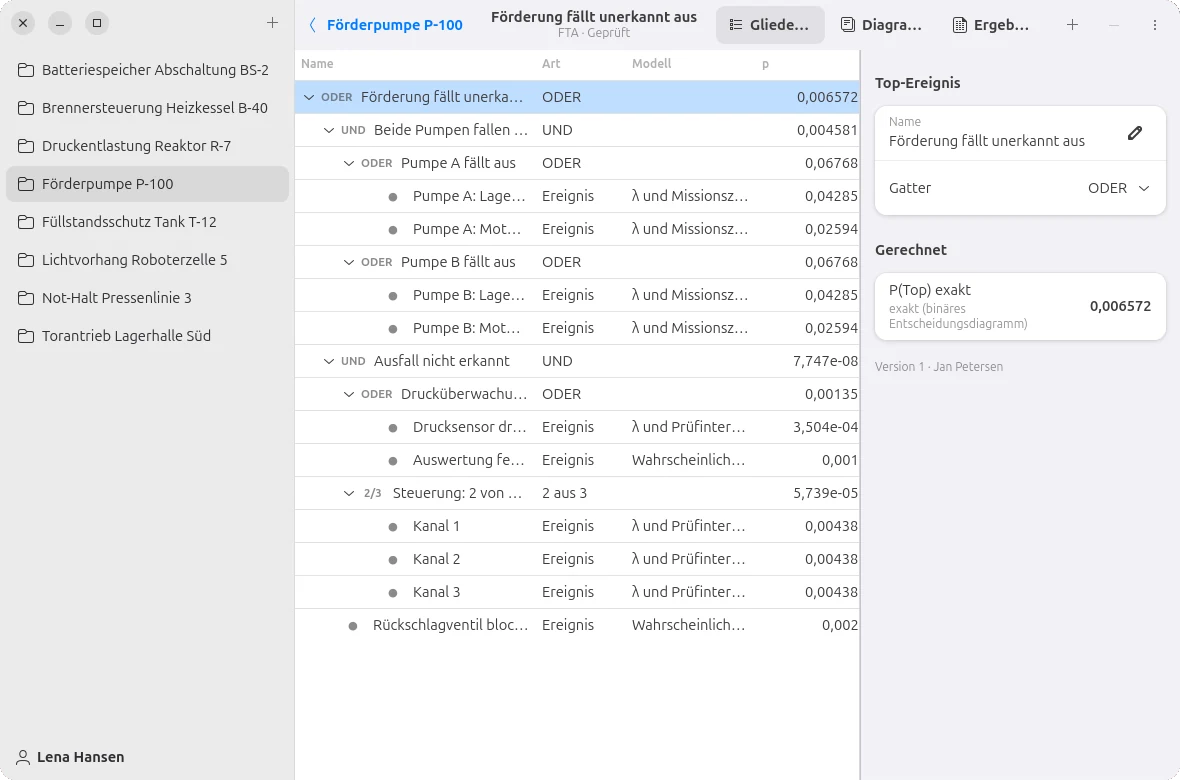Click the back chevron next to Förderpumpe P-100
The width and height of the screenshot is (1180, 780).
[312, 25]
